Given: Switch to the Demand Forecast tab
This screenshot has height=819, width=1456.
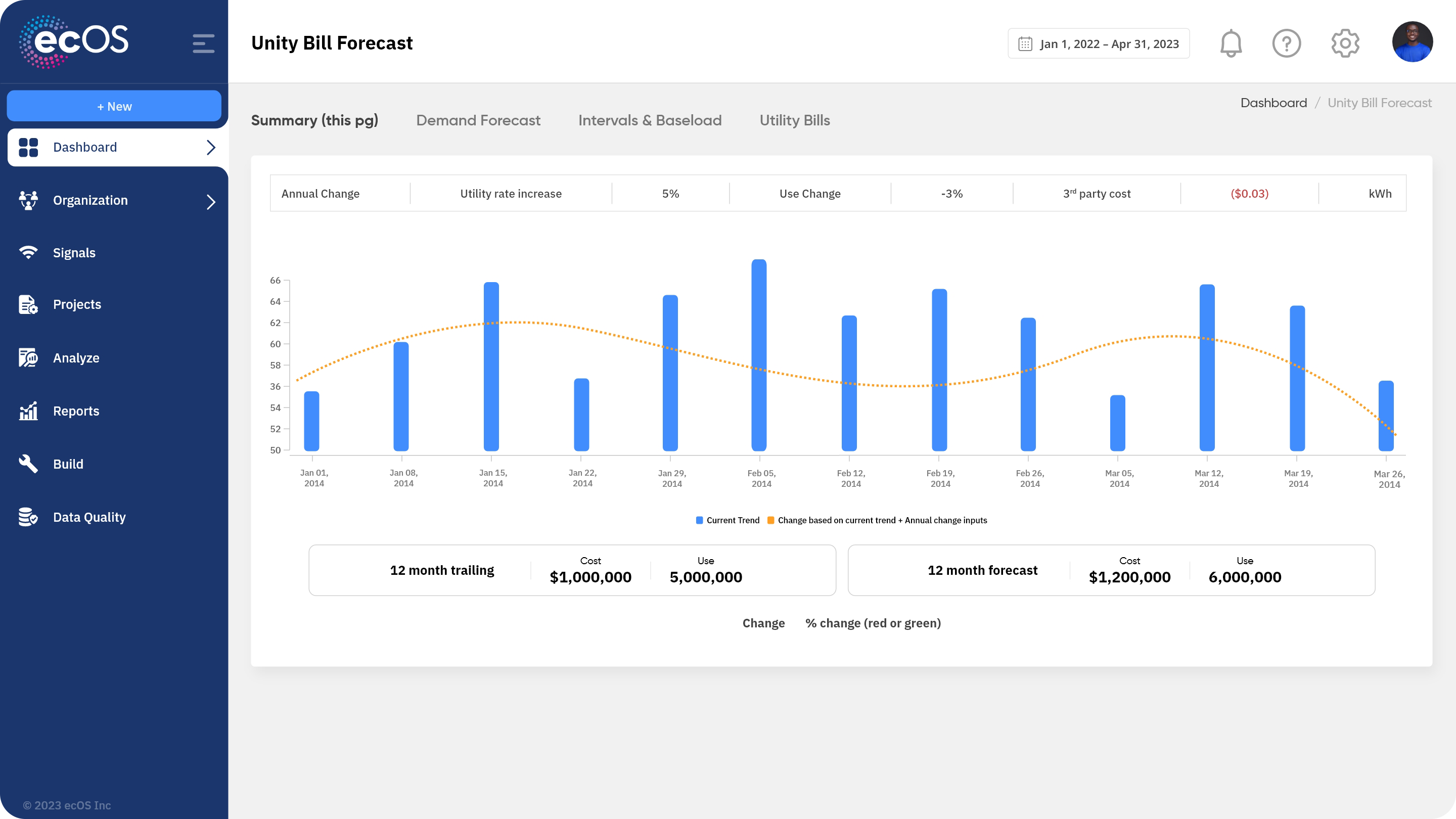Looking at the screenshot, I should click(478, 120).
